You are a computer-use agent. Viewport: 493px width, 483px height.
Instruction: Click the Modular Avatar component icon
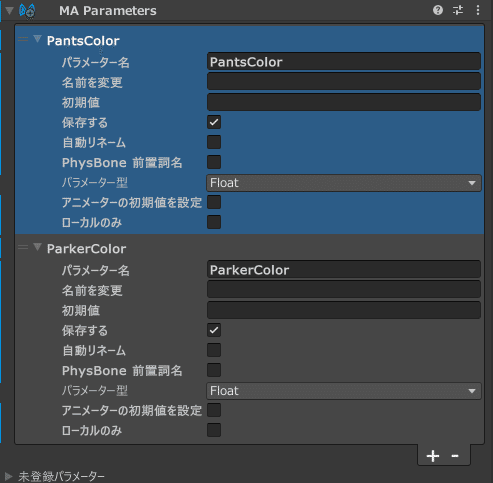click(x=27, y=11)
